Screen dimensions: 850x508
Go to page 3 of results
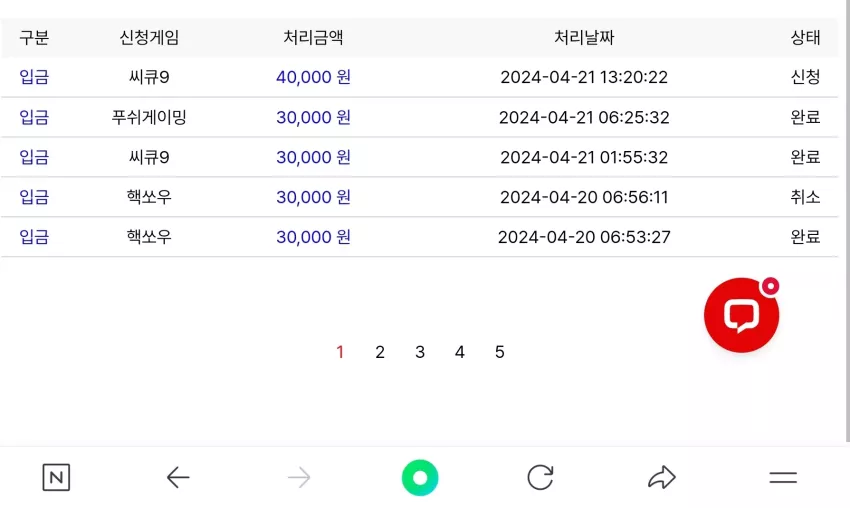tap(420, 352)
